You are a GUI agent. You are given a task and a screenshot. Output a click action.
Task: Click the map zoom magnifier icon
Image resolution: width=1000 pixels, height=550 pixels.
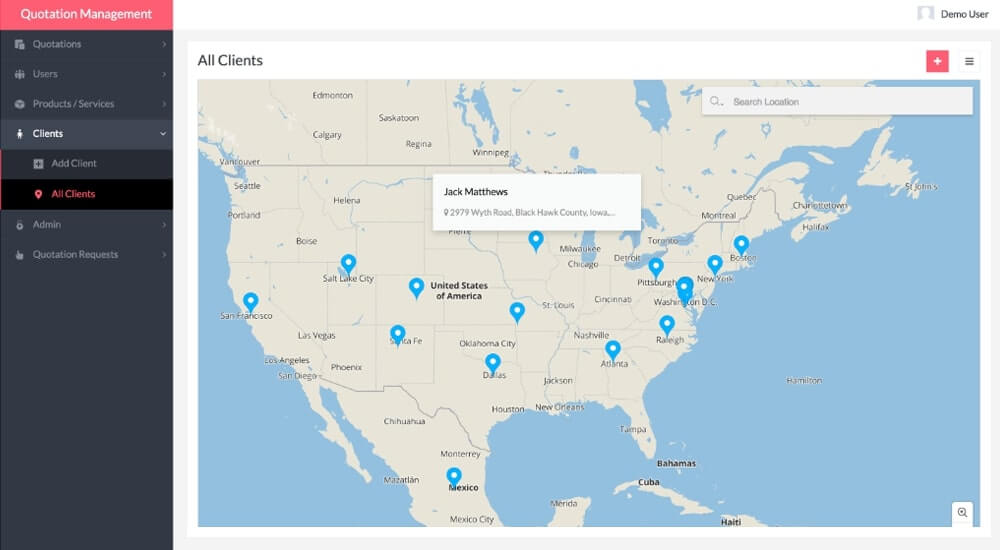(x=962, y=512)
